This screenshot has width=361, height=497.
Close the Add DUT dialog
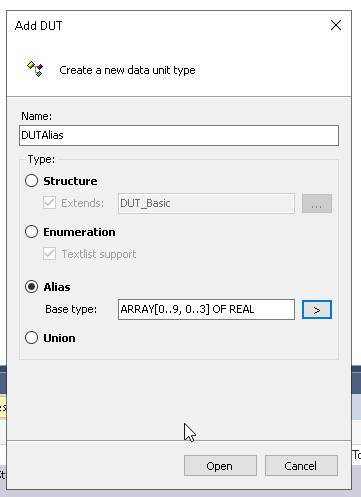[x=336, y=25]
